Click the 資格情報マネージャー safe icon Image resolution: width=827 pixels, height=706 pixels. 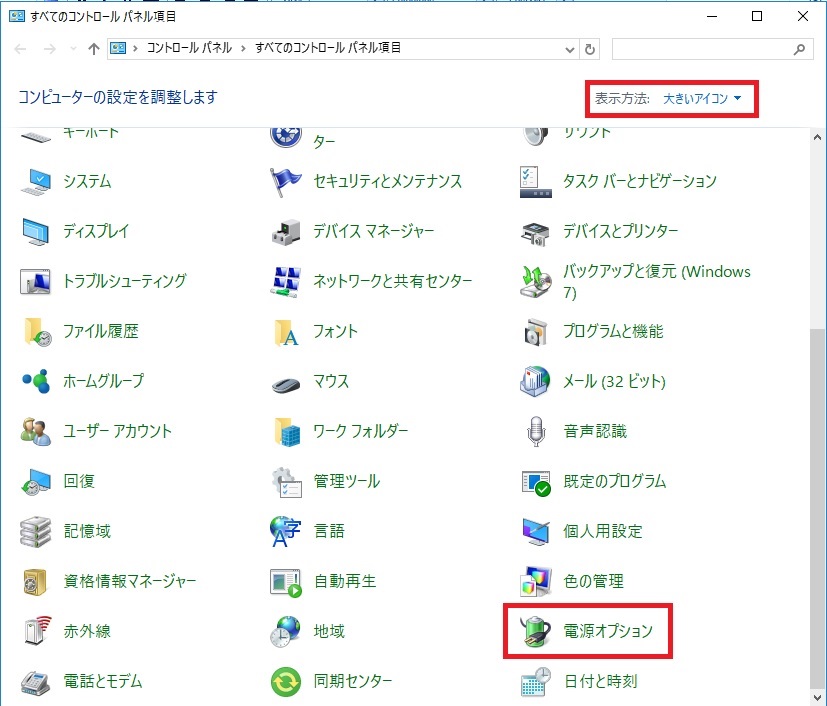36,582
